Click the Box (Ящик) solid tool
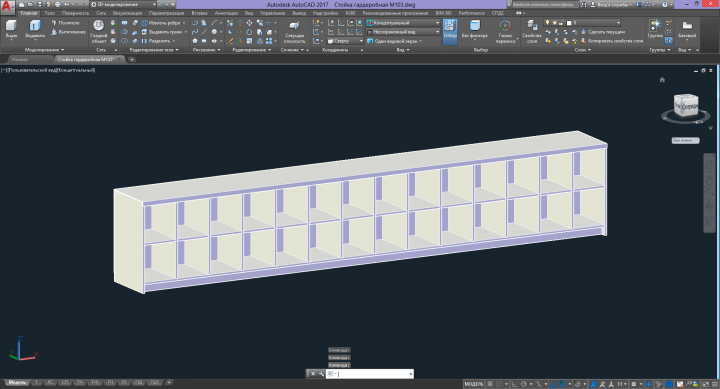 11,29
